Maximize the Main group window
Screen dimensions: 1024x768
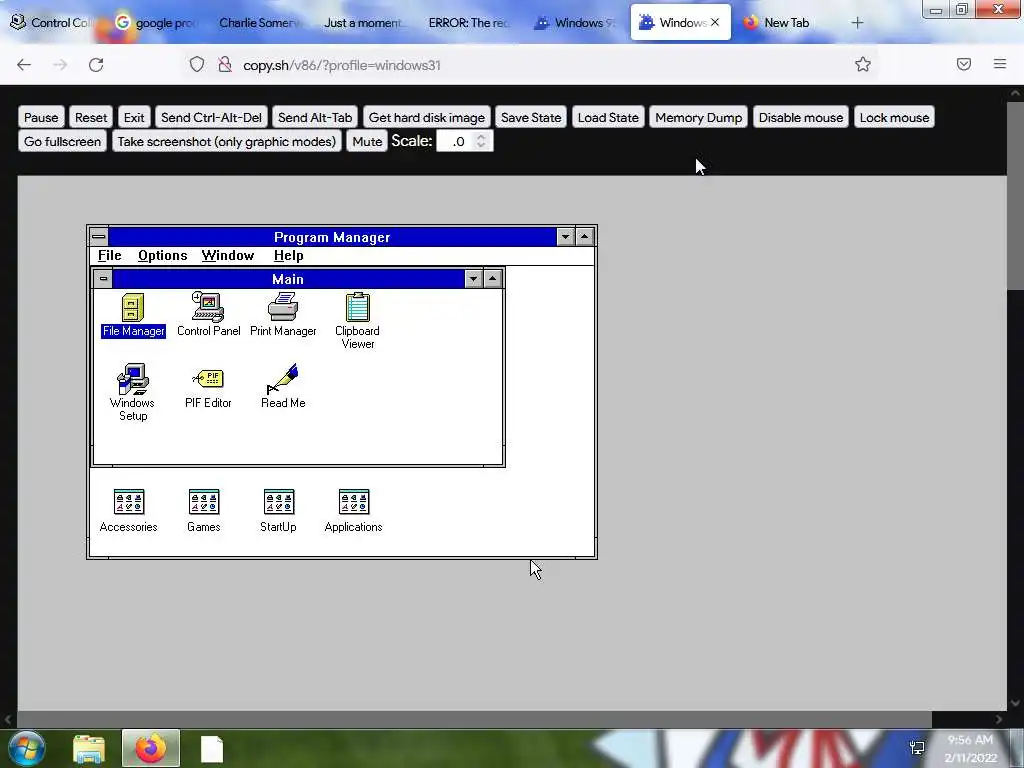[492, 279]
